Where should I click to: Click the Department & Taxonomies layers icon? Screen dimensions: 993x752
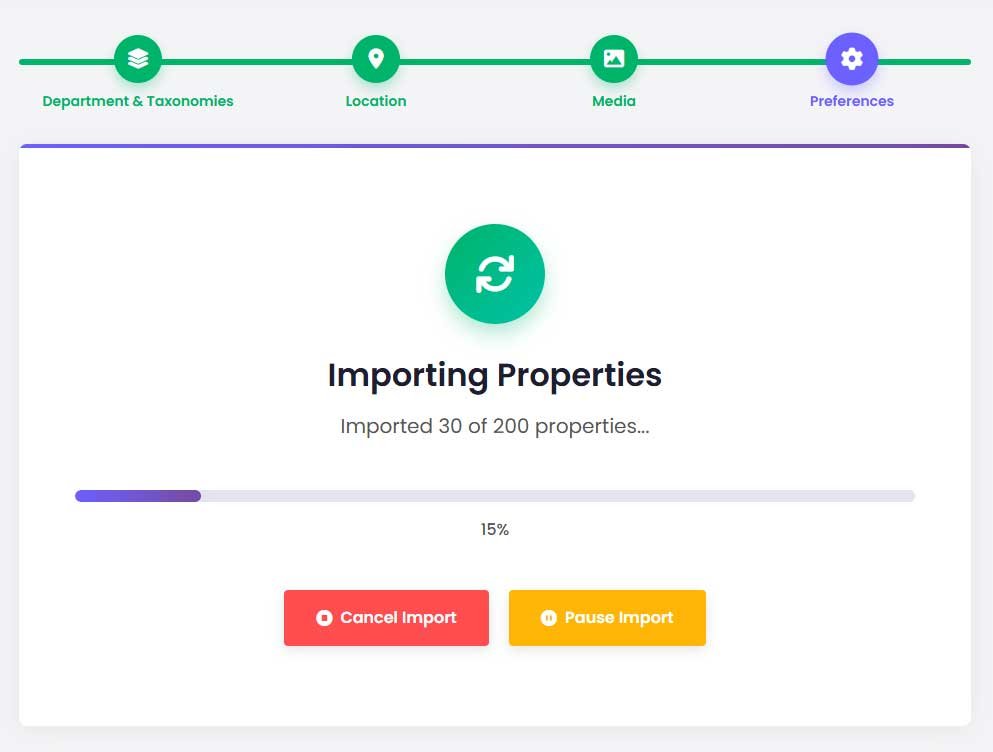pos(137,58)
